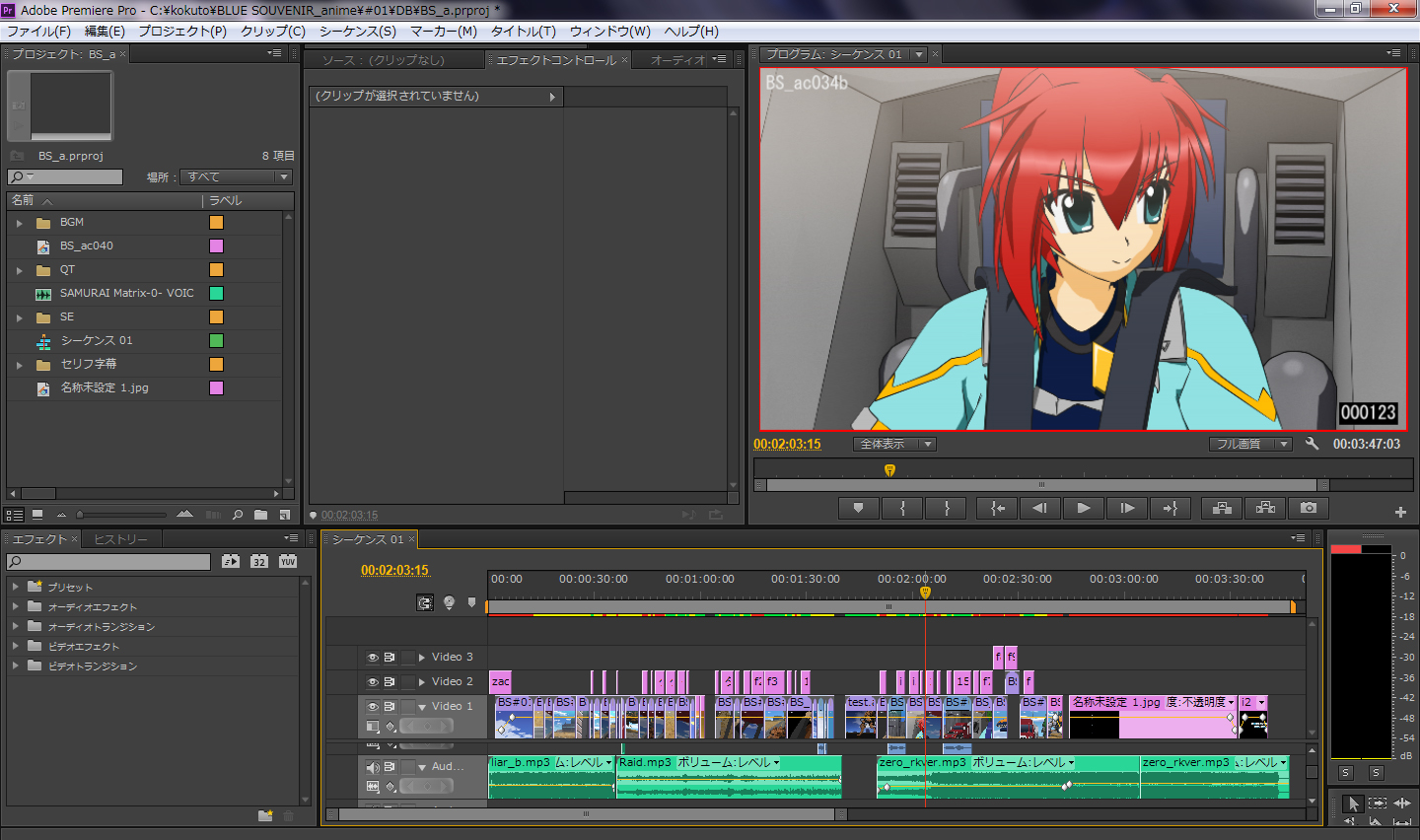Create a new bin in Project panel
This screenshot has width=1420, height=840.
pyautogui.click(x=260, y=515)
